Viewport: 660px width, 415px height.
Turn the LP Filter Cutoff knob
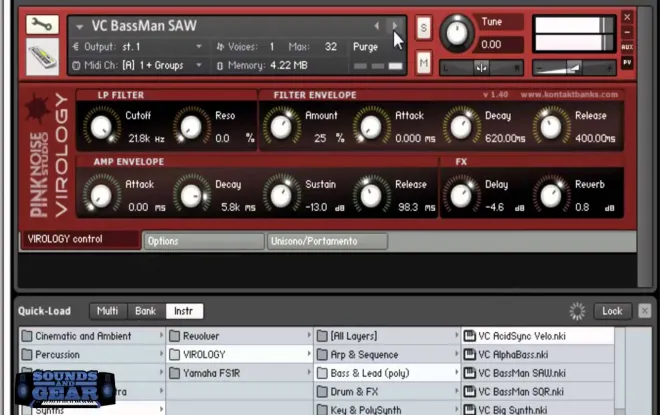101,127
